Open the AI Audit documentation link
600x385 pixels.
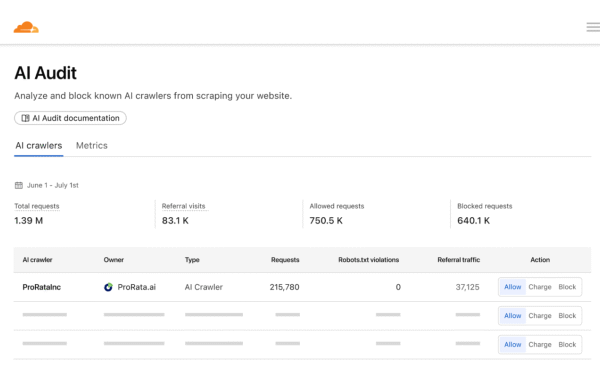point(70,118)
